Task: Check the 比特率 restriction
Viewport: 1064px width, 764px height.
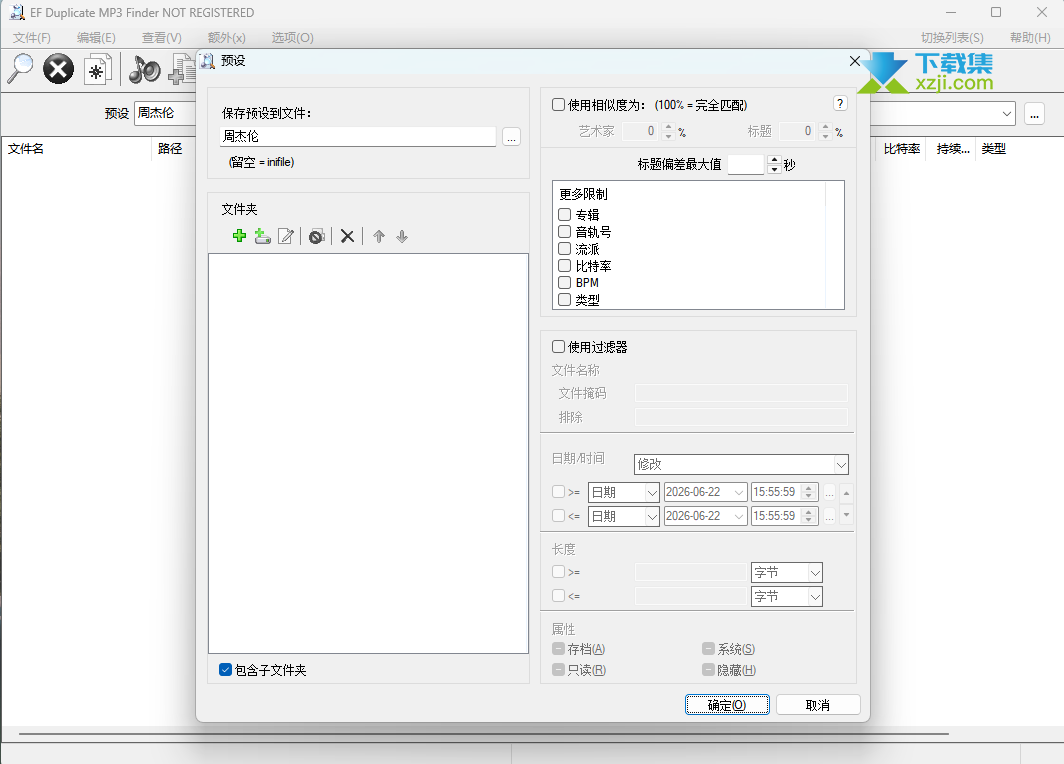Action: (564, 265)
